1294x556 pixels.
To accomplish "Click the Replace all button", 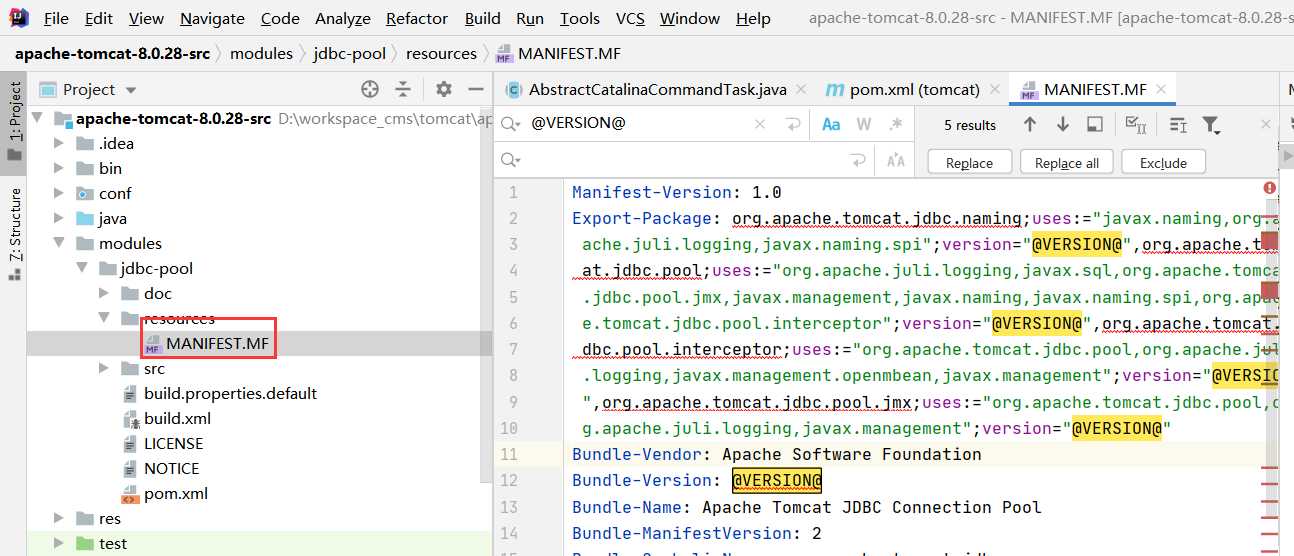I will [x=1066, y=163].
